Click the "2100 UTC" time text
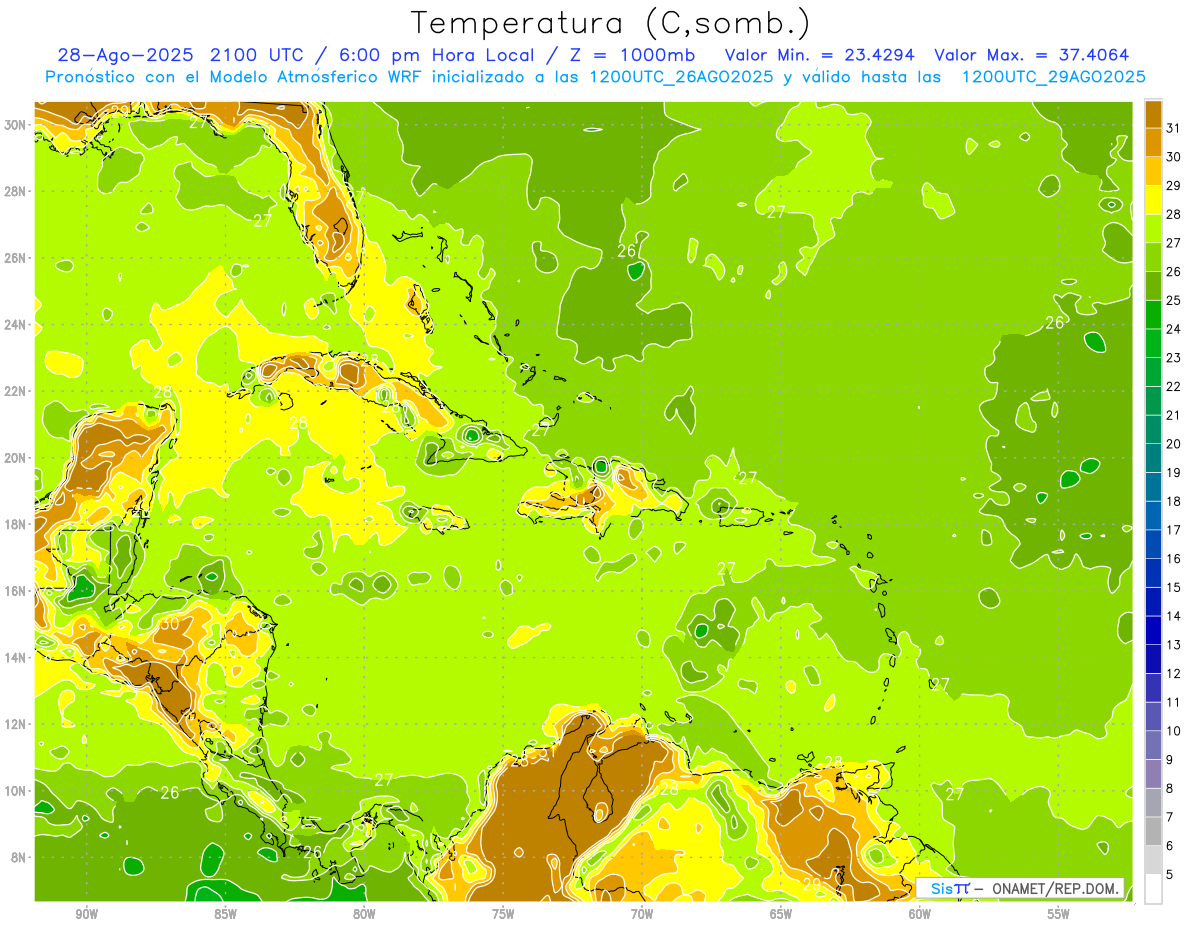This screenshot has width=1200, height=927. pos(260,55)
